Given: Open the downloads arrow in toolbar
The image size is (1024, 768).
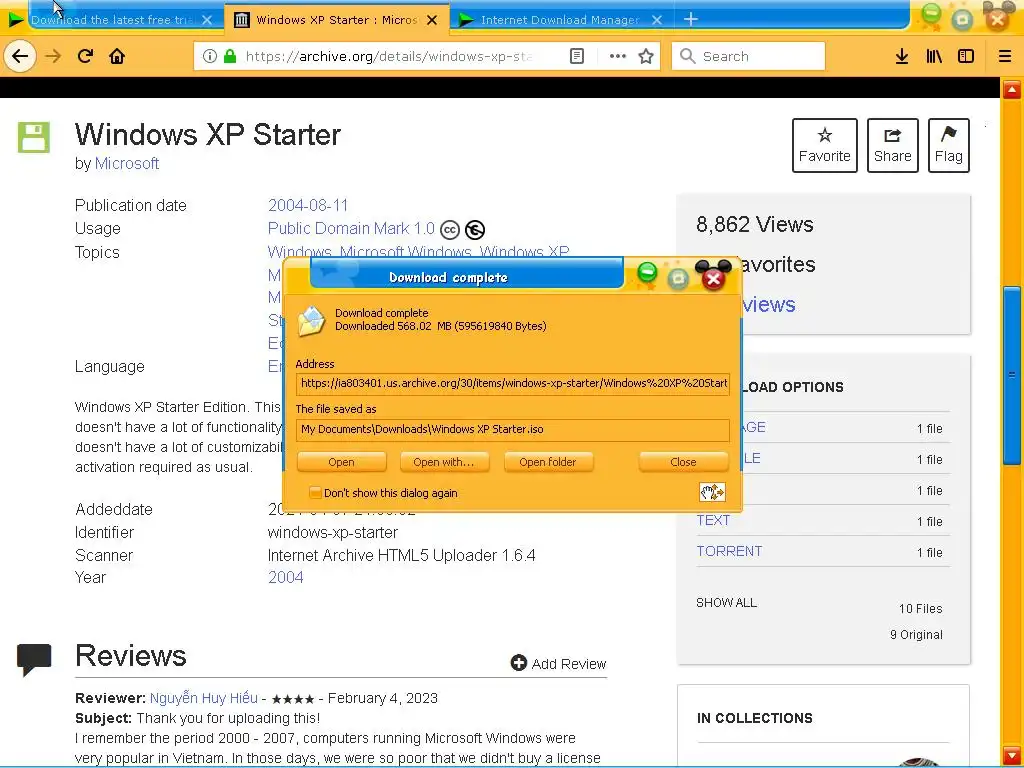Looking at the screenshot, I should click(902, 56).
